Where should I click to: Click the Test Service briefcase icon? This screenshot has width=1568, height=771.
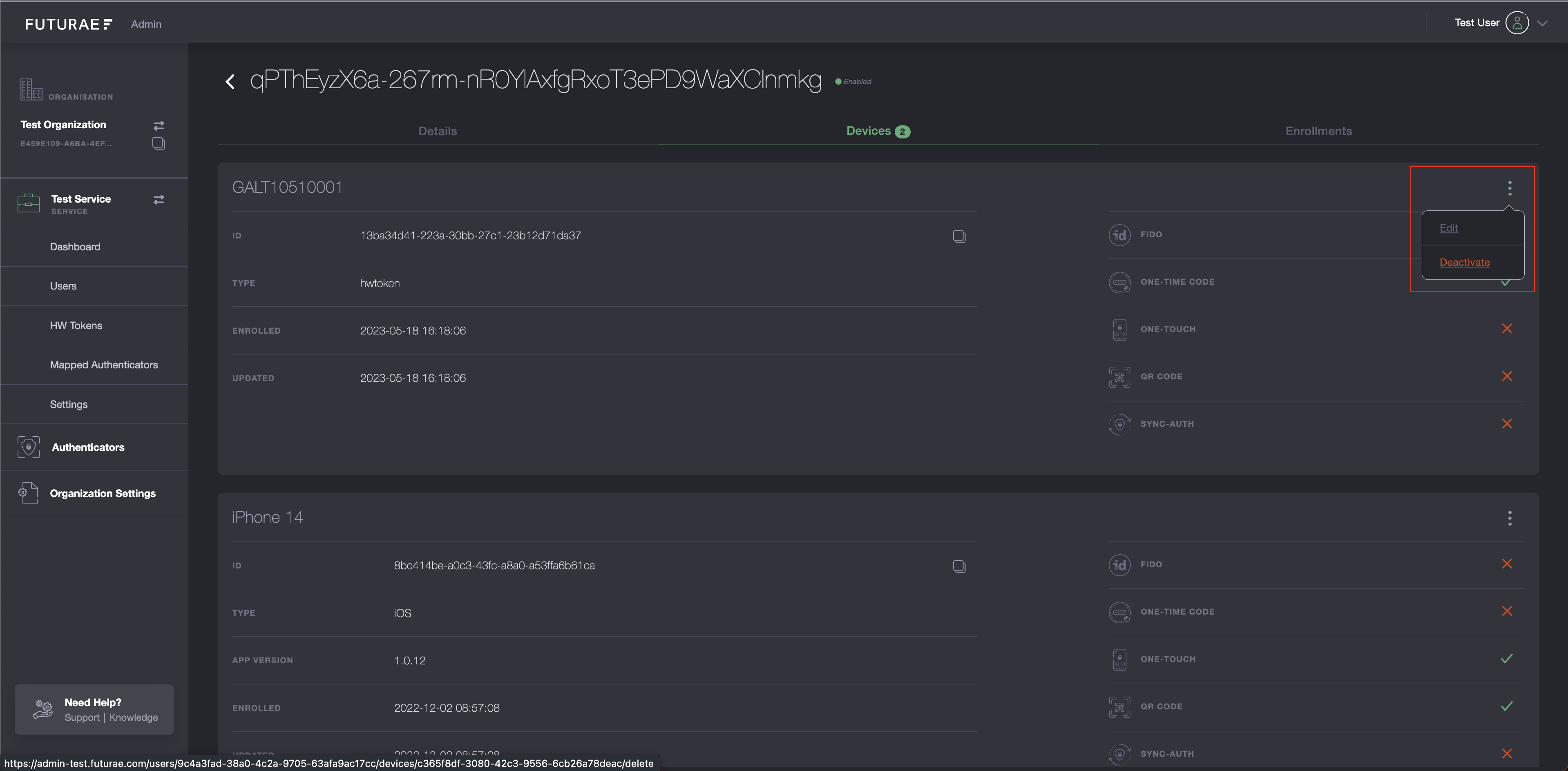click(x=29, y=203)
